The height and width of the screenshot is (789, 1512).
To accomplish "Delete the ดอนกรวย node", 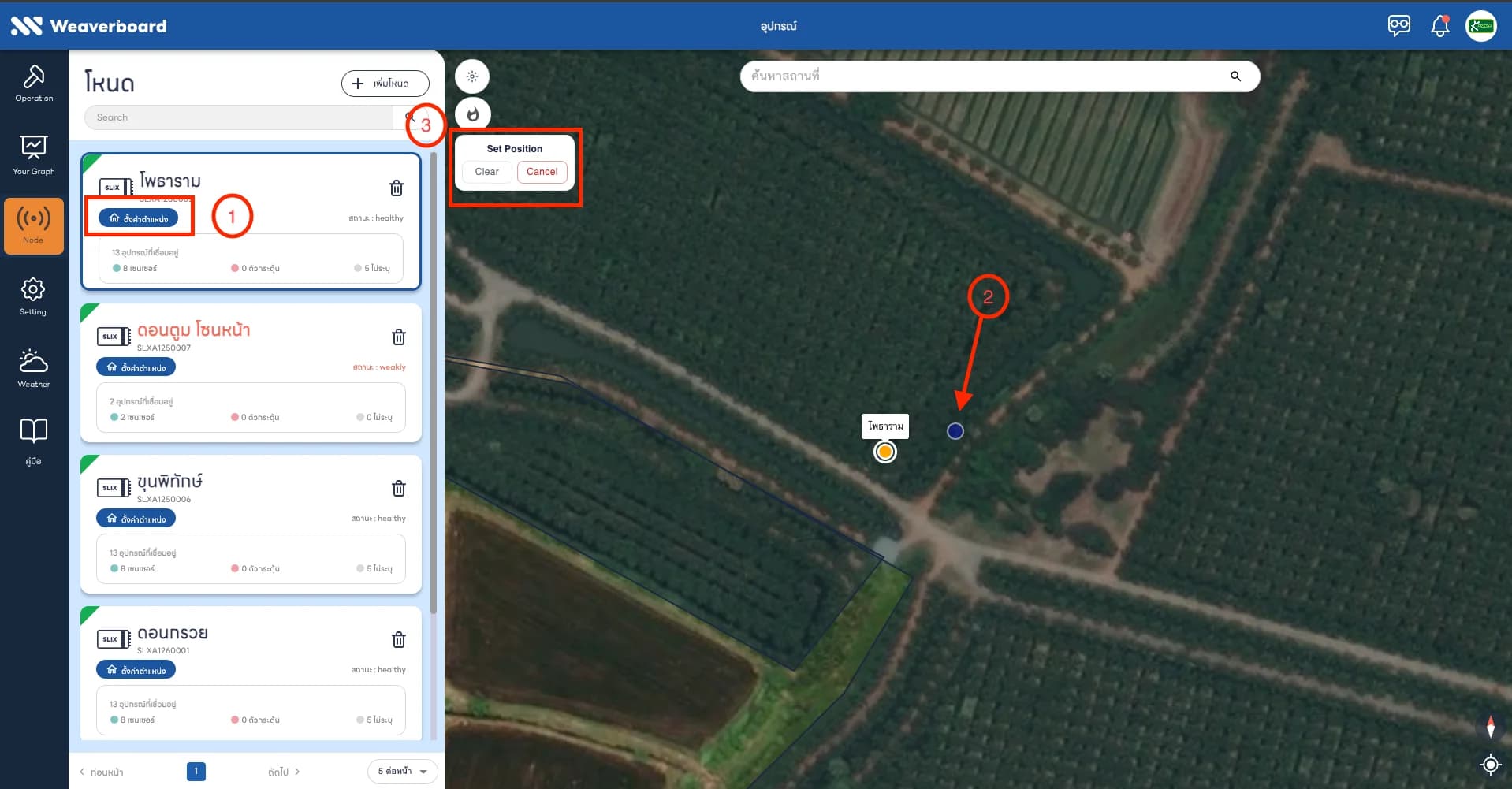I will tap(399, 639).
